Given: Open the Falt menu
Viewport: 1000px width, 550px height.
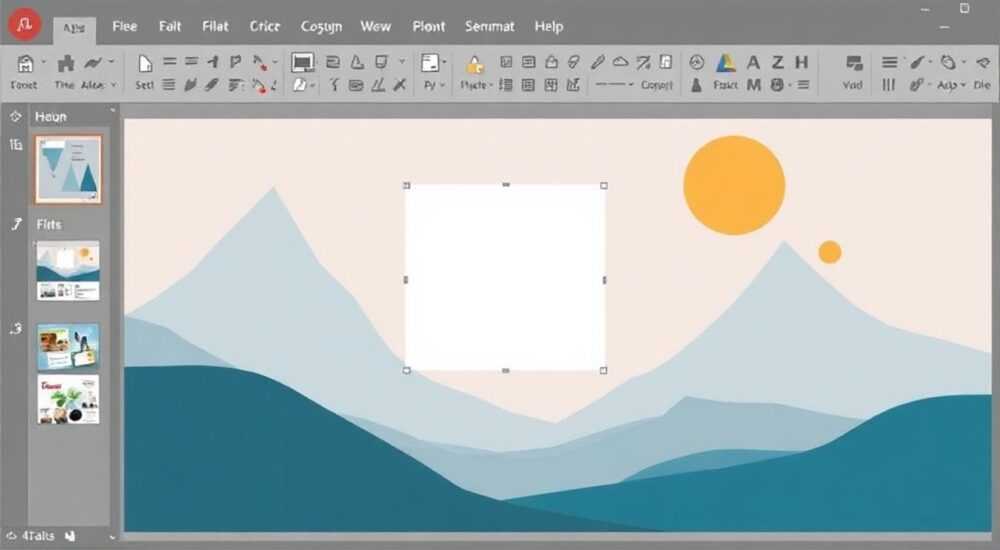Looking at the screenshot, I should [170, 26].
